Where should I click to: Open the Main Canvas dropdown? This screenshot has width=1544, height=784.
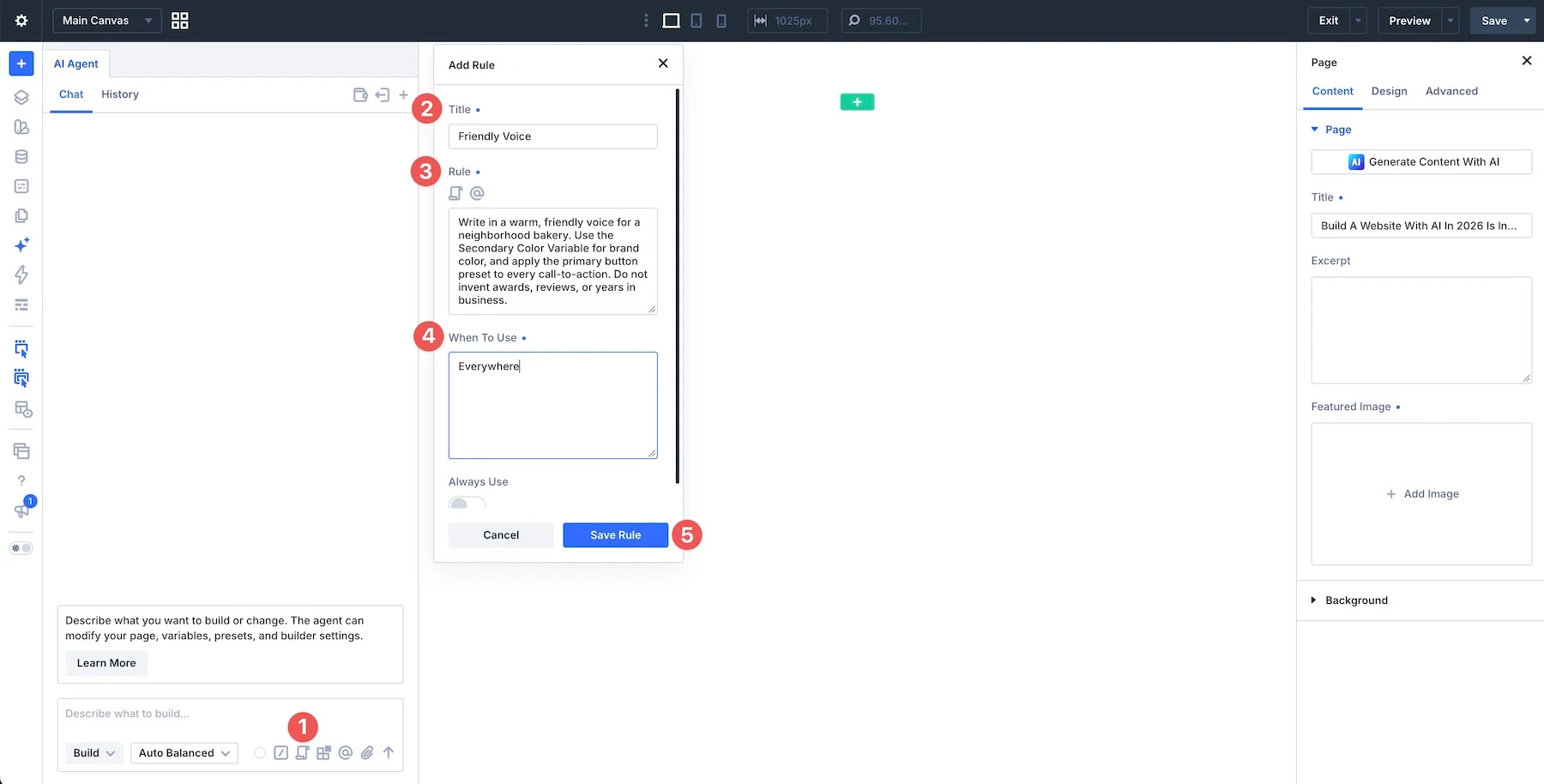click(107, 21)
